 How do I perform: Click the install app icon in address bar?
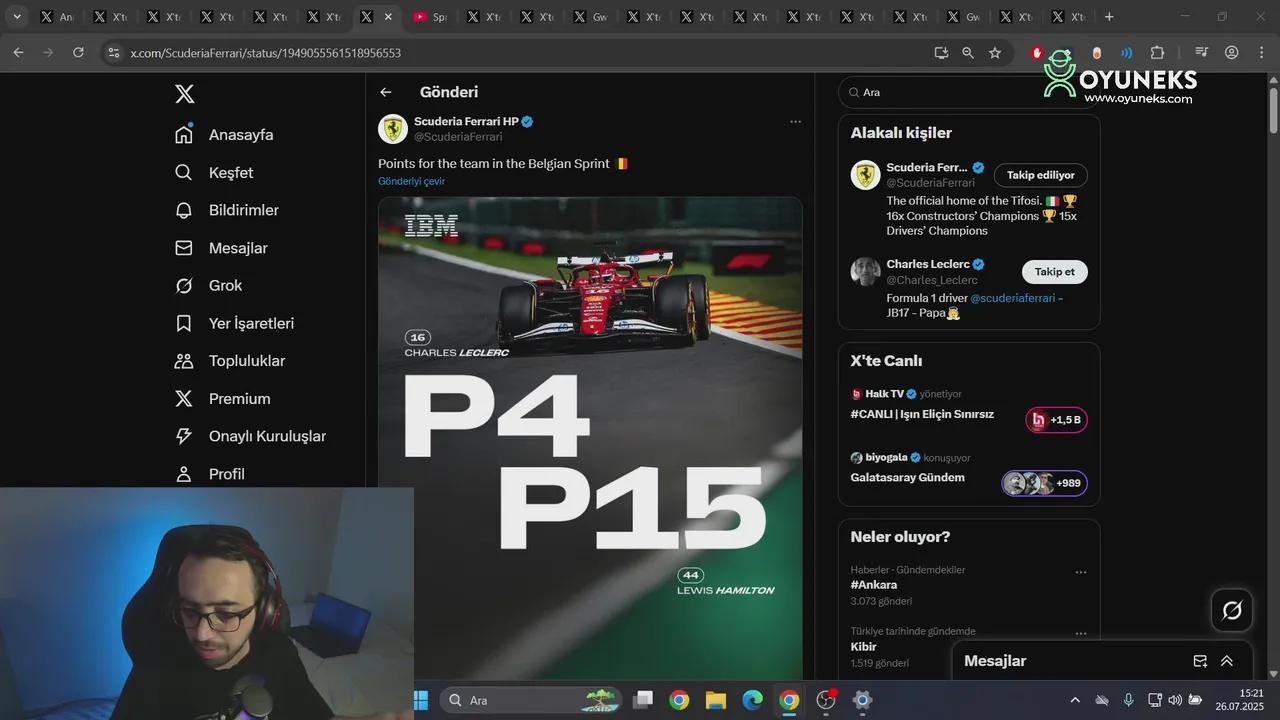click(x=941, y=53)
